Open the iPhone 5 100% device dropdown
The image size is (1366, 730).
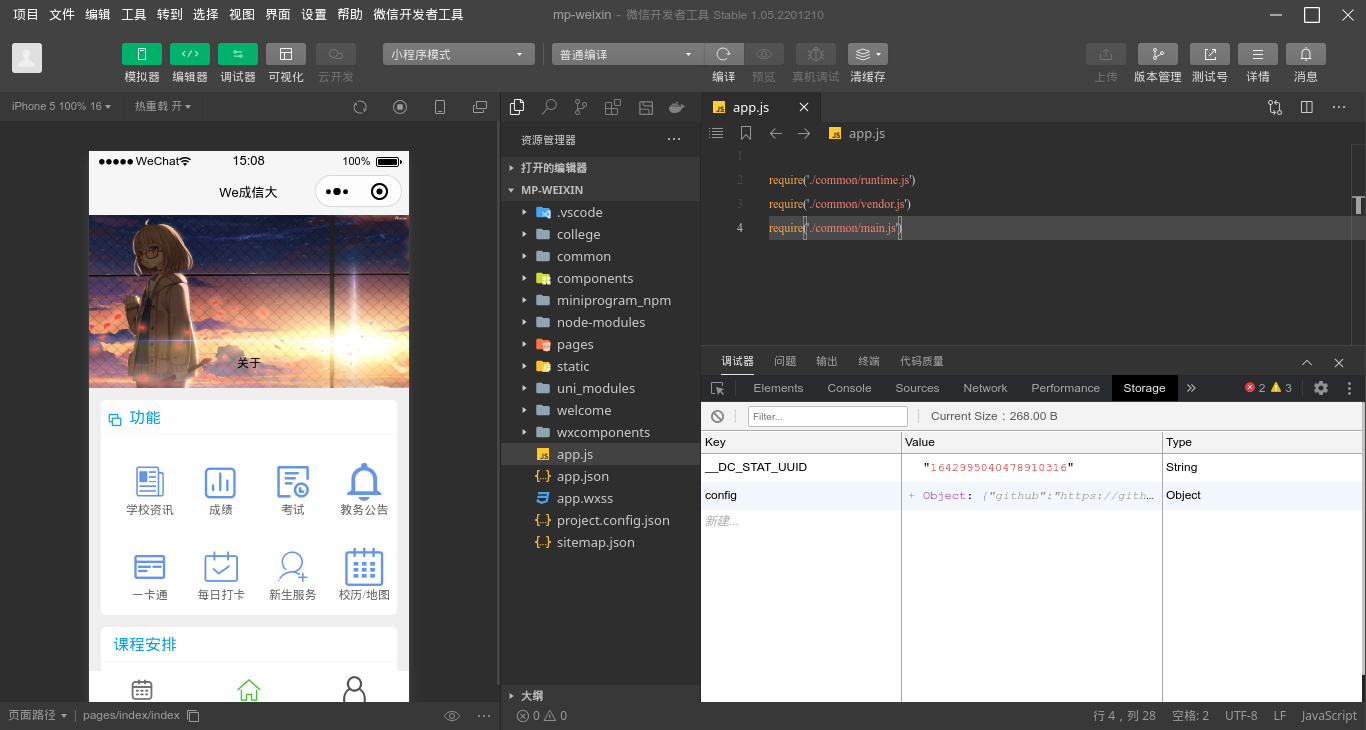point(61,106)
